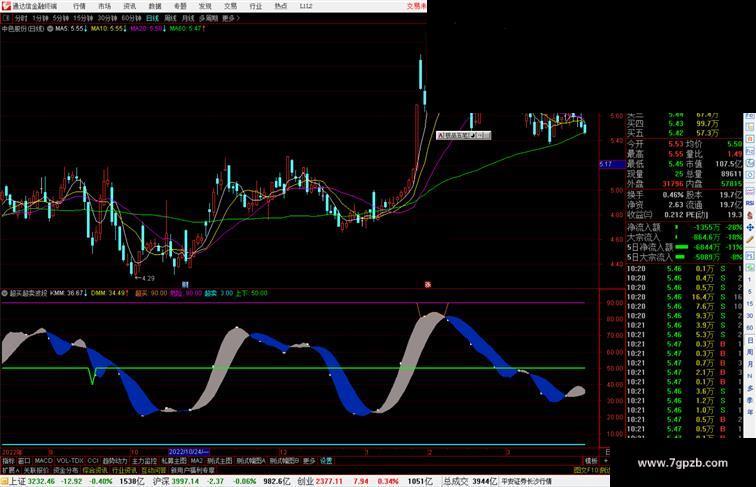The height and width of the screenshot is (487, 756).
Task: Click the indicator-line icon above RSI
Action: point(750,191)
